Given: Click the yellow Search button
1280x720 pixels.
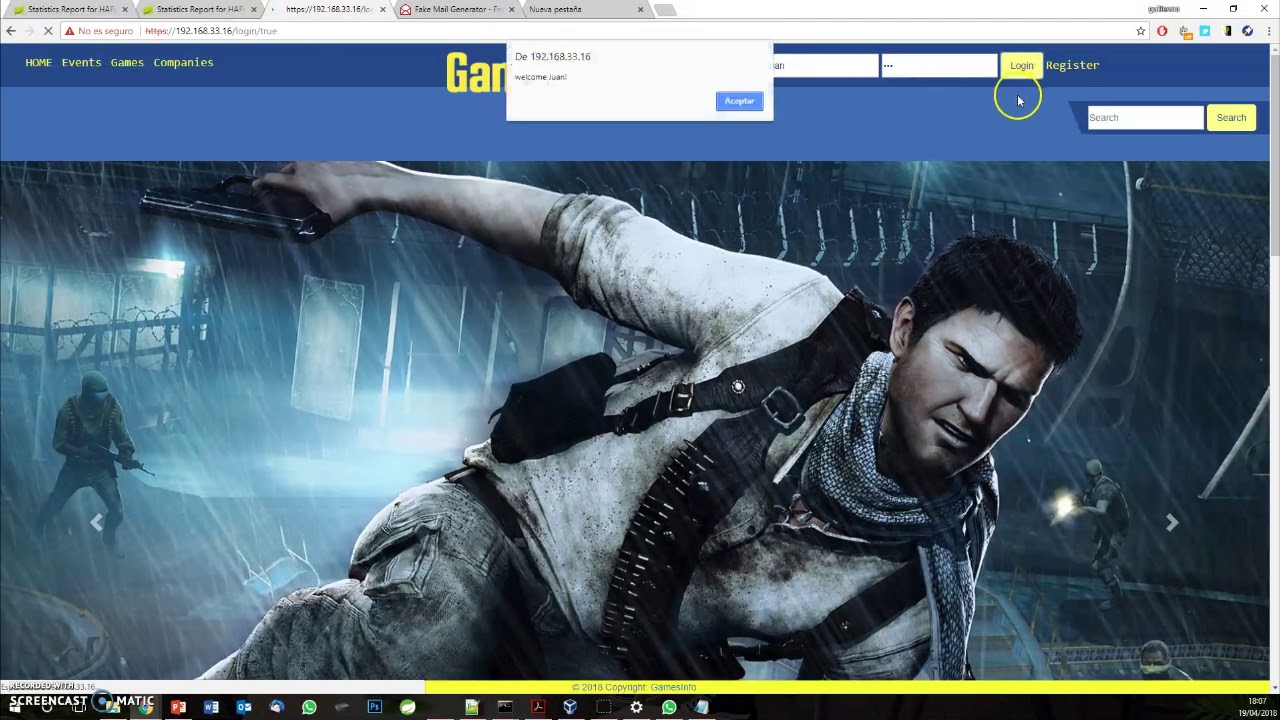Looking at the screenshot, I should [1231, 118].
